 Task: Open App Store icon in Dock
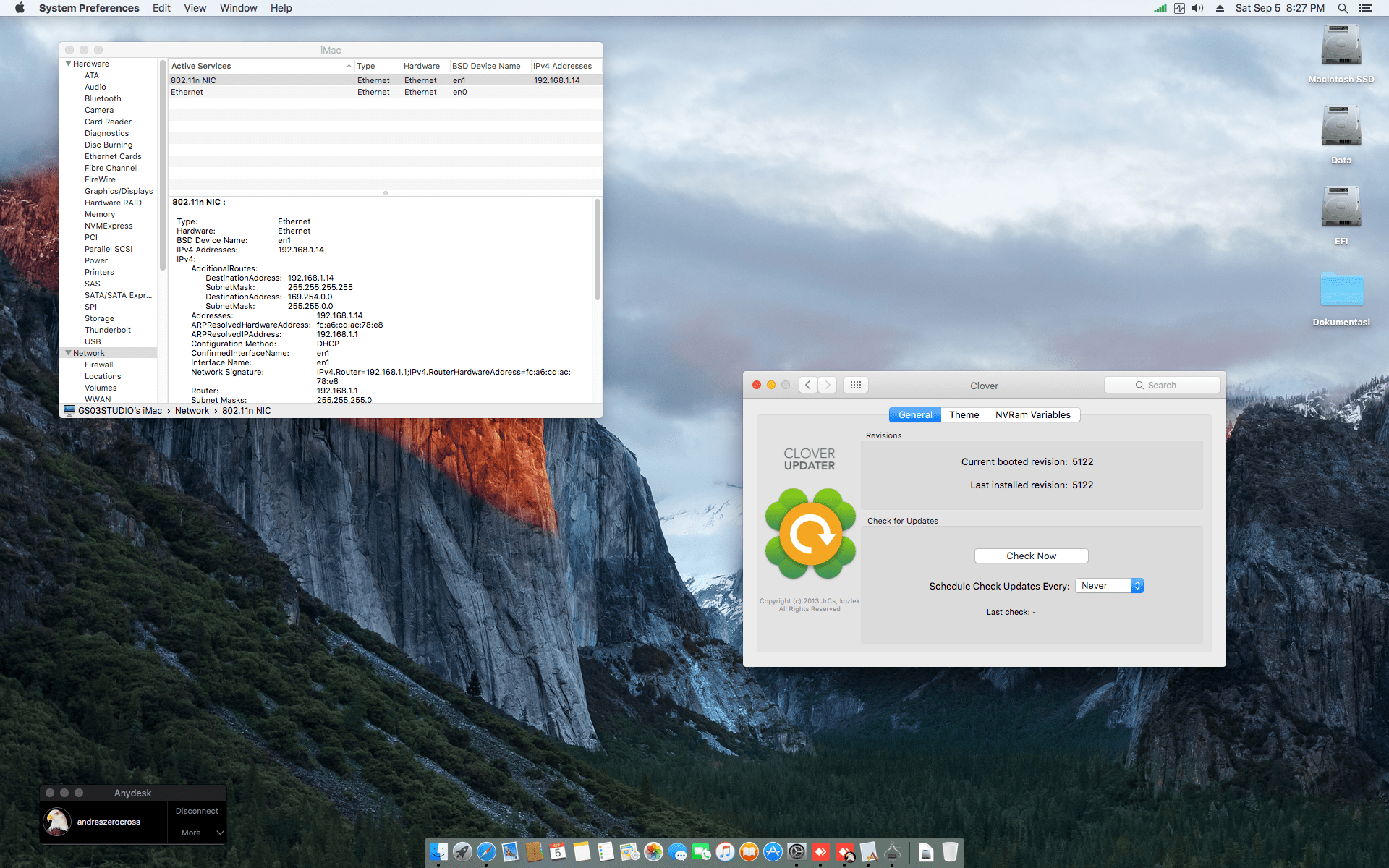[x=773, y=852]
